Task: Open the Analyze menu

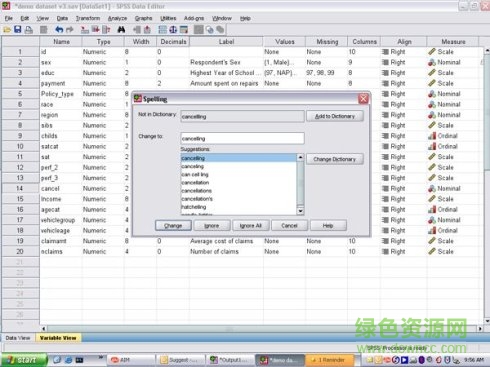Action: [117, 18]
